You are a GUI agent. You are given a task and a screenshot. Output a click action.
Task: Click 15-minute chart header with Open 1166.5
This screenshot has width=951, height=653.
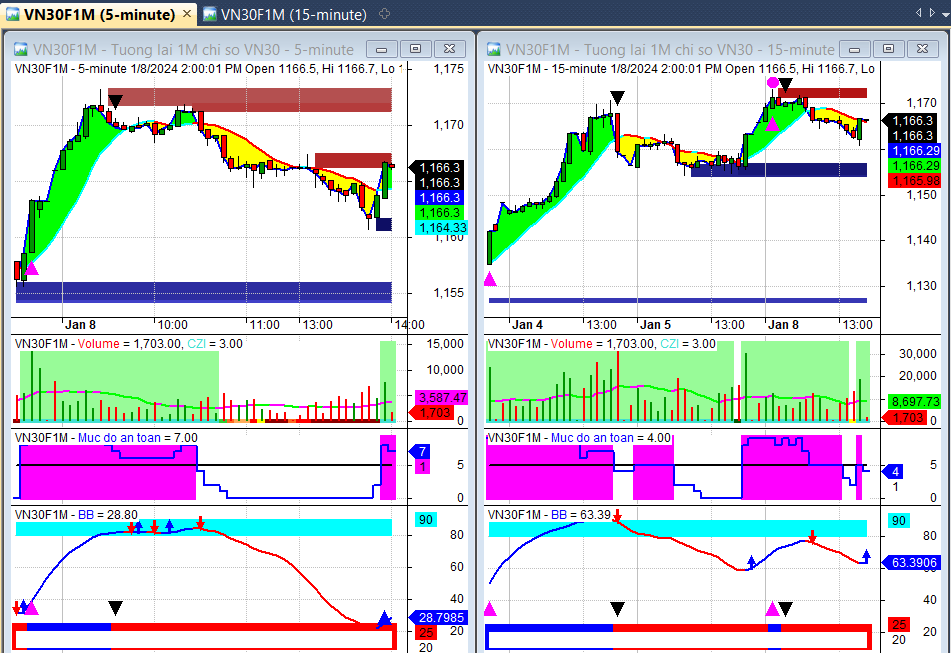click(x=681, y=69)
